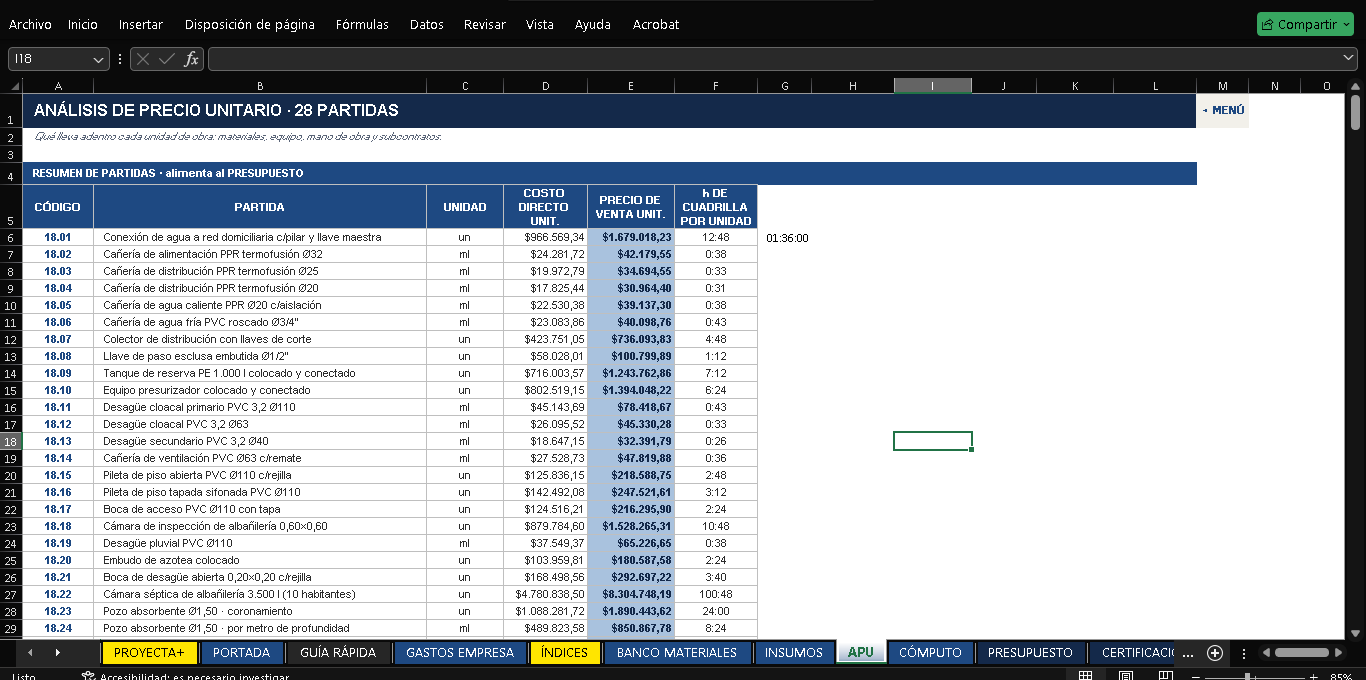Open the Fórmulas ribbon tab
Screen dimensions: 1366x680
click(362, 24)
